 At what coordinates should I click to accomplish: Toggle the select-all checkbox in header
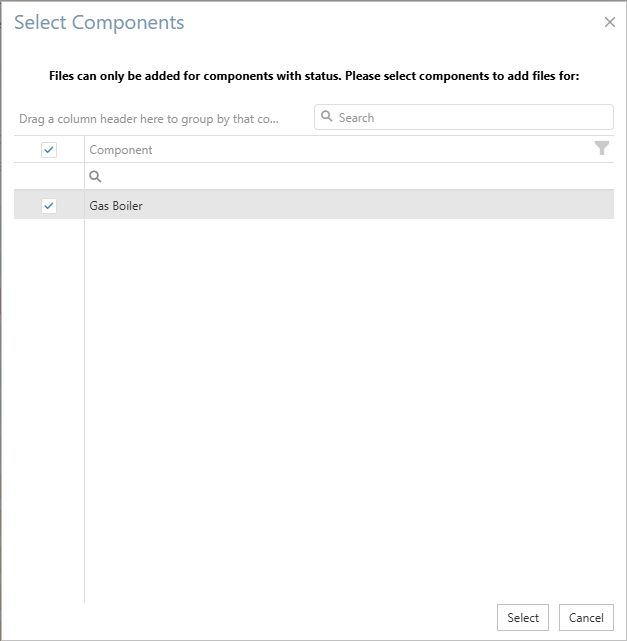tap(49, 150)
